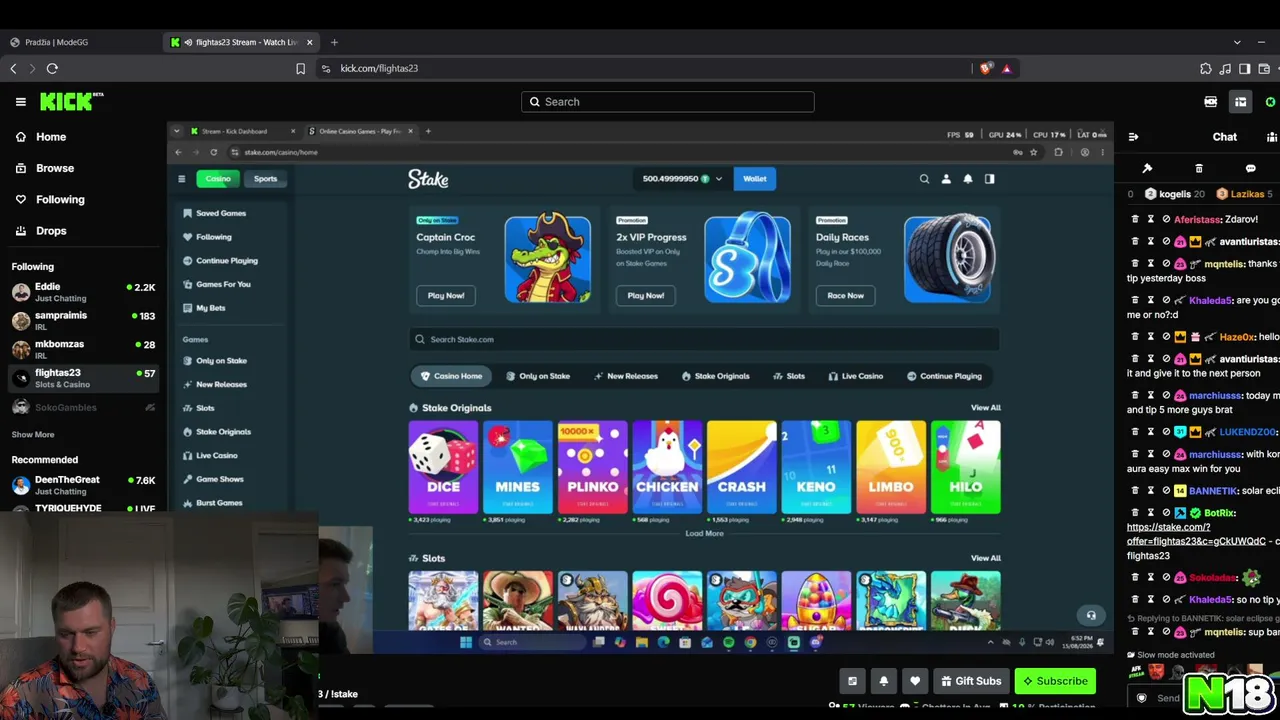1280x720 pixels.
Task: Click the pin icon below the Chat header
Action: point(1147,168)
